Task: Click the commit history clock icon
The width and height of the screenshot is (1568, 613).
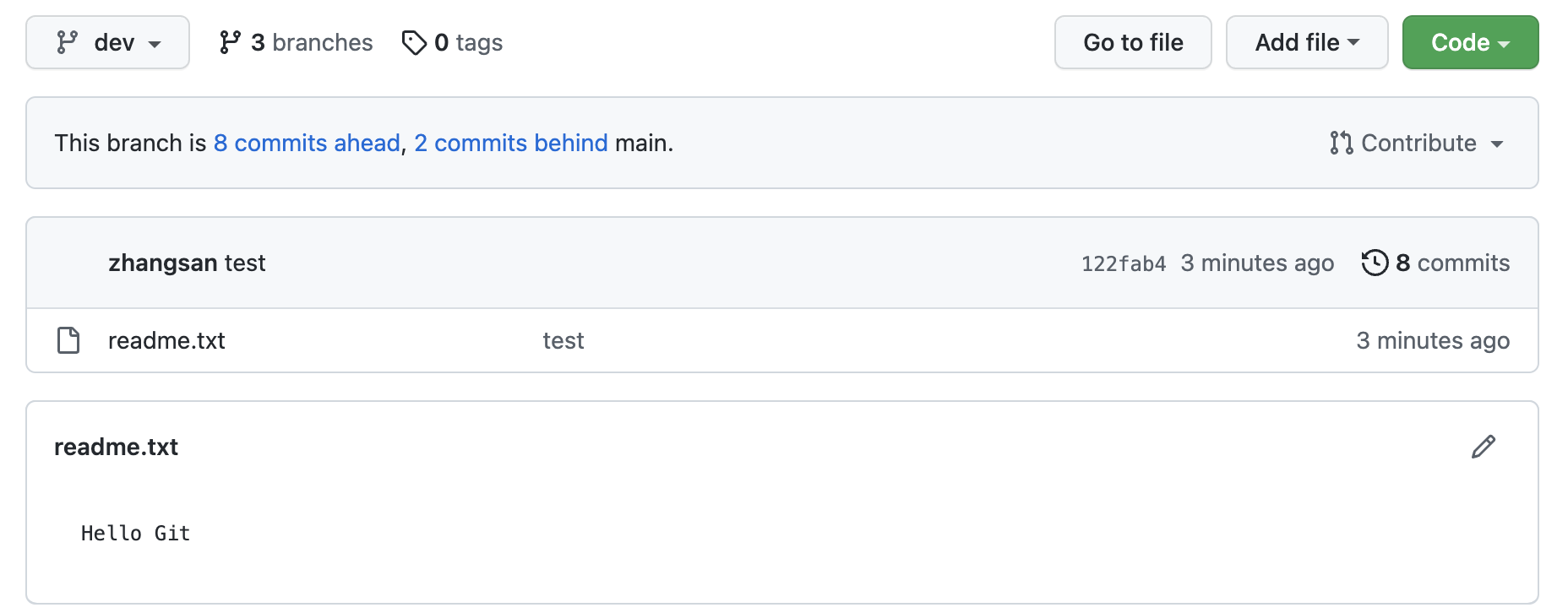Action: (1375, 263)
